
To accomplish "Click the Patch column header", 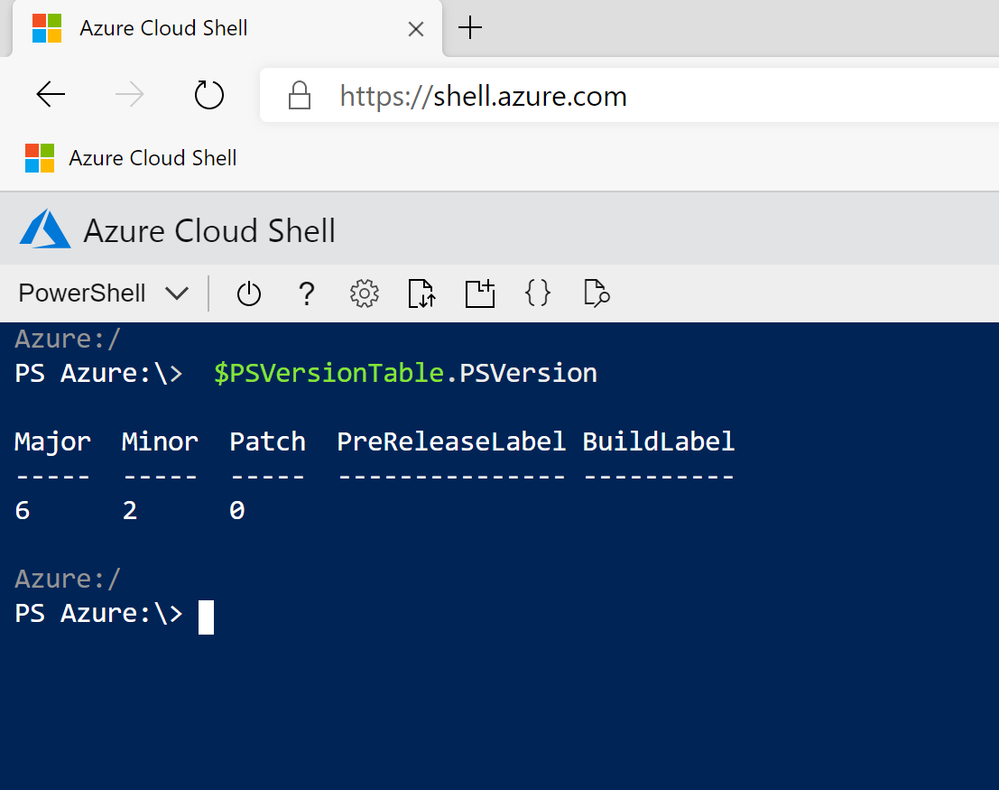I will 268,442.
